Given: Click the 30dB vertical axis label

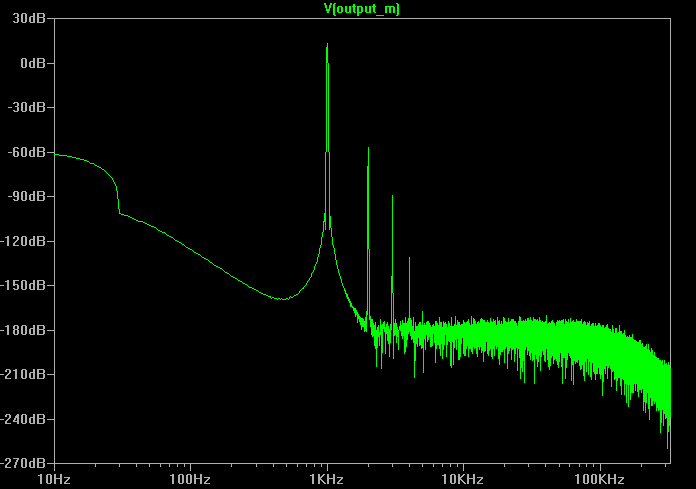Looking at the screenshot, I should [x=29, y=18].
